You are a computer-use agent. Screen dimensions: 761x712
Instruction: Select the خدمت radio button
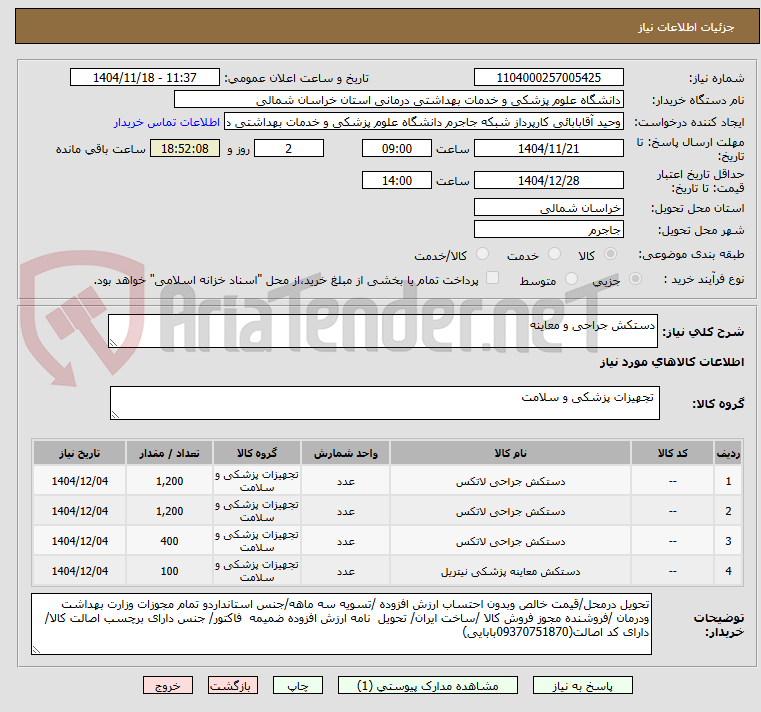click(554, 254)
